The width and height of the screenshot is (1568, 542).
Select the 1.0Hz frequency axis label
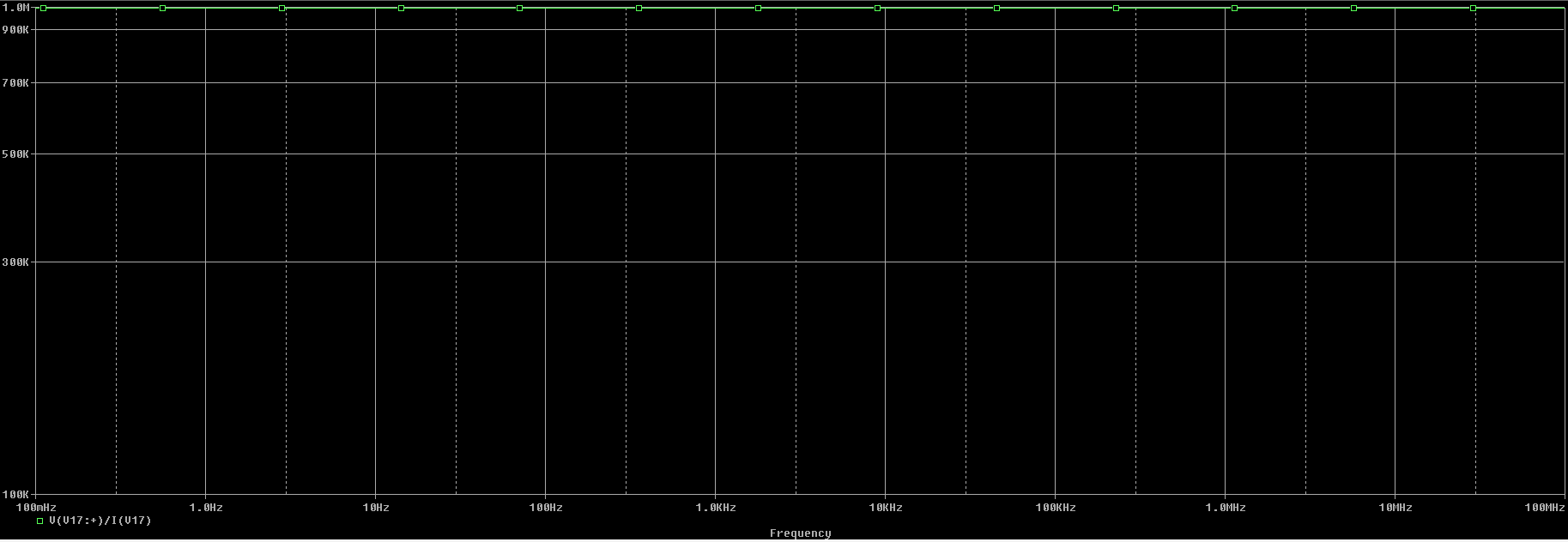[x=206, y=508]
